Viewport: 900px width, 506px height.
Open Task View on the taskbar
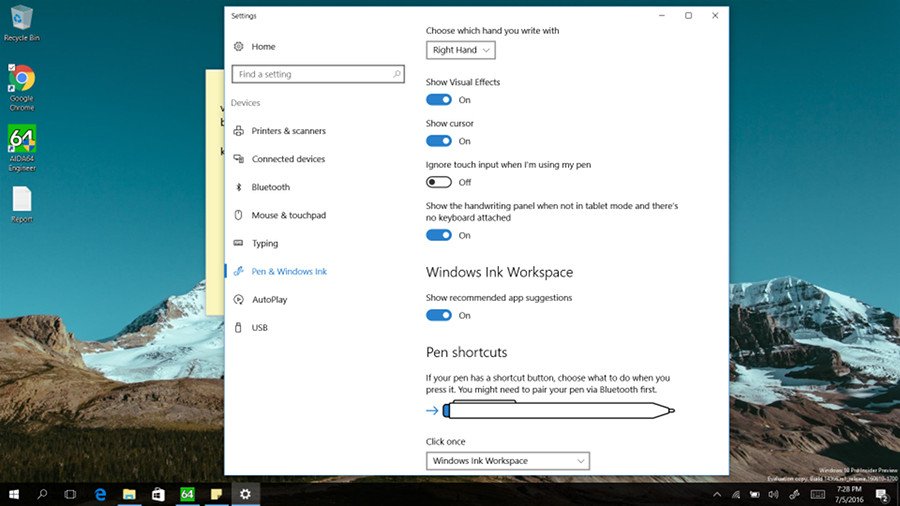coord(70,494)
